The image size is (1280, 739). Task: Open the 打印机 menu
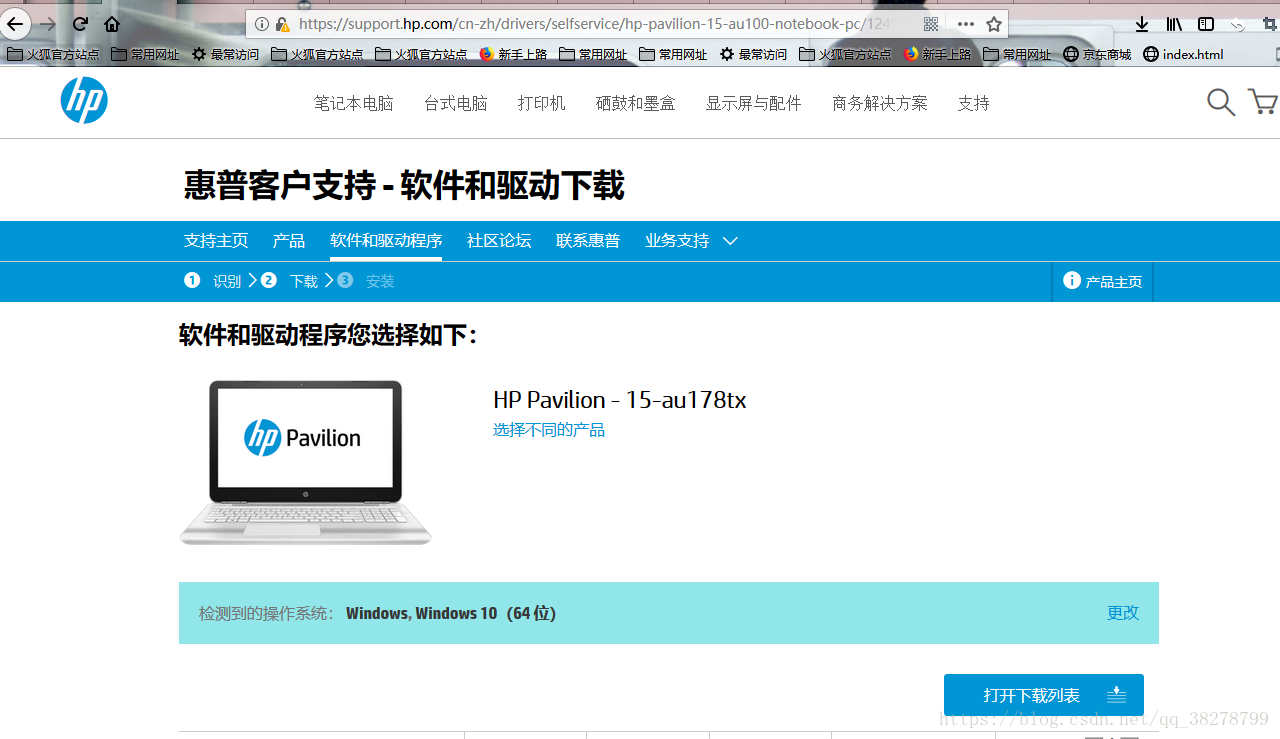pos(542,103)
